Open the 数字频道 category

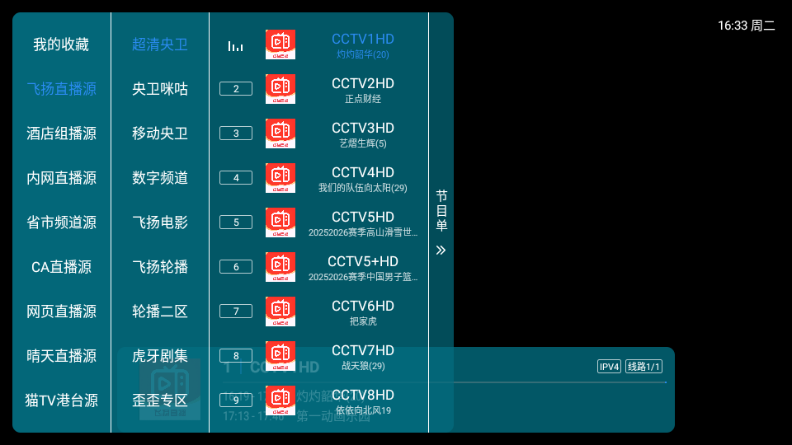coord(160,178)
